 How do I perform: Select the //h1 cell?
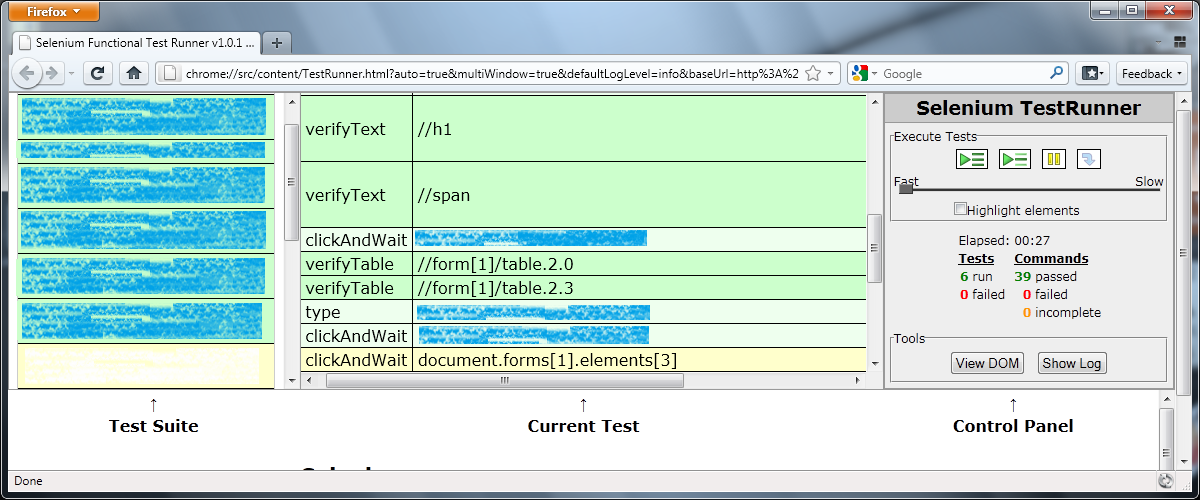coord(639,129)
